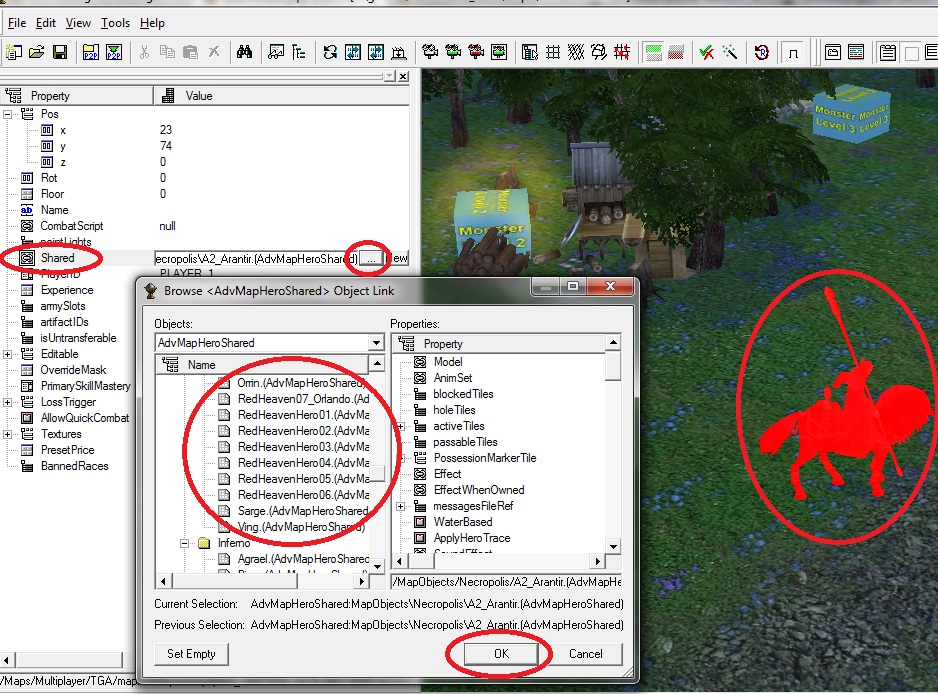Click the red grid toolbar icon
Viewport: 938px width, 694px height.
point(622,53)
